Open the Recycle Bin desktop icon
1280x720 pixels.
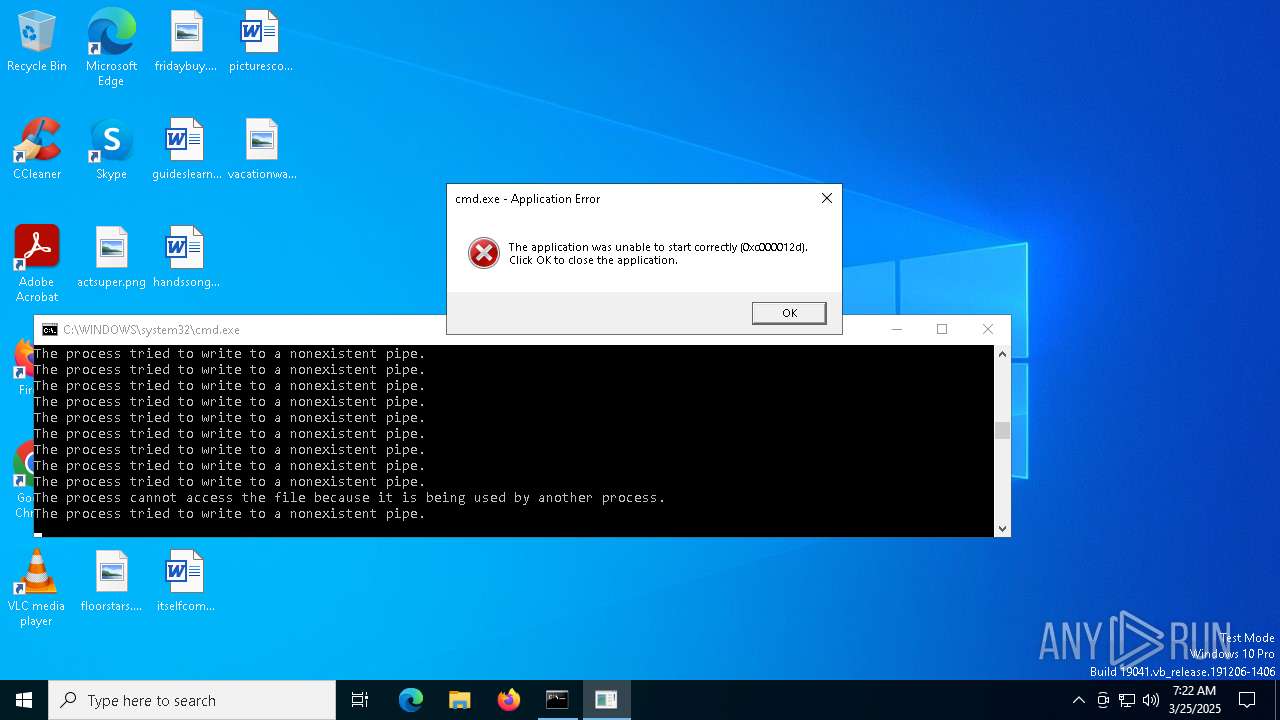[x=37, y=42]
